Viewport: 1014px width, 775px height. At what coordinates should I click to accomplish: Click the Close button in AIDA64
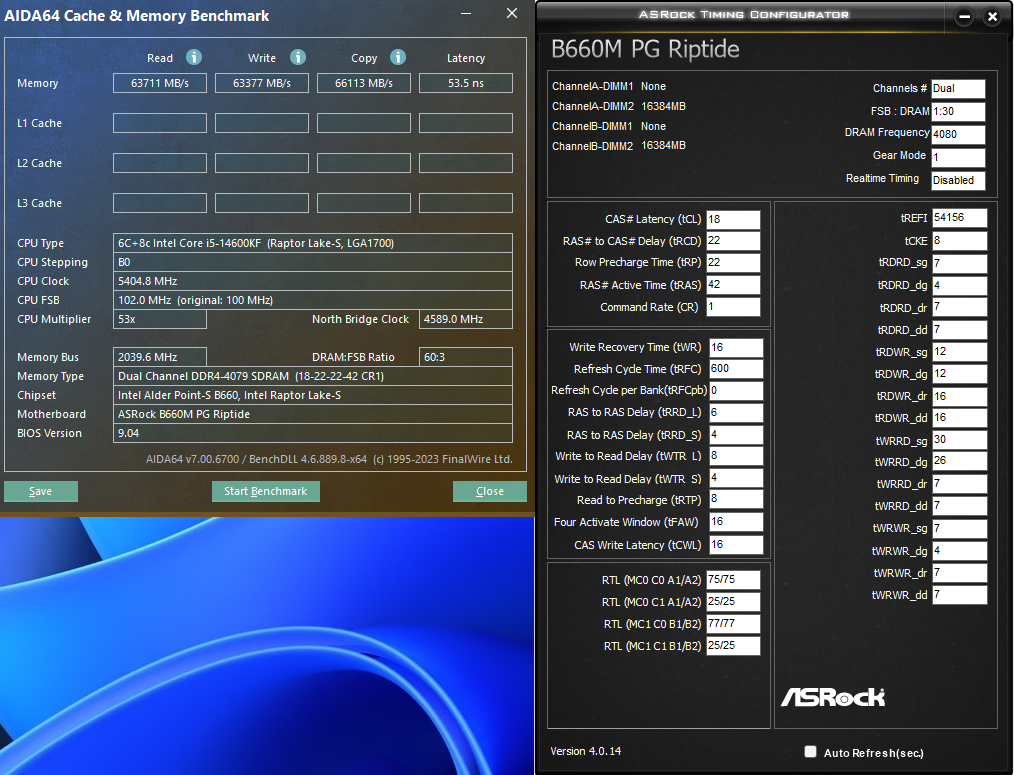(490, 491)
